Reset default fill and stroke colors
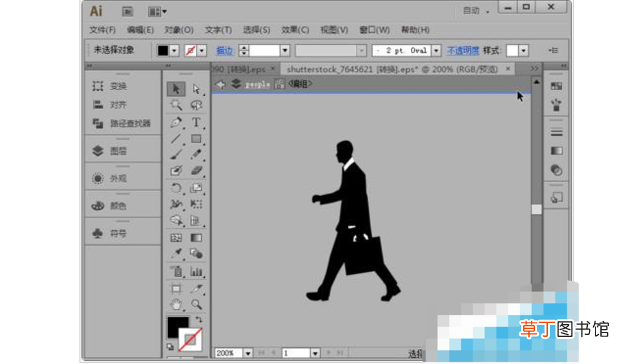Image resolution: width=620 pixels, height=364 pixels. click(170, 347)
